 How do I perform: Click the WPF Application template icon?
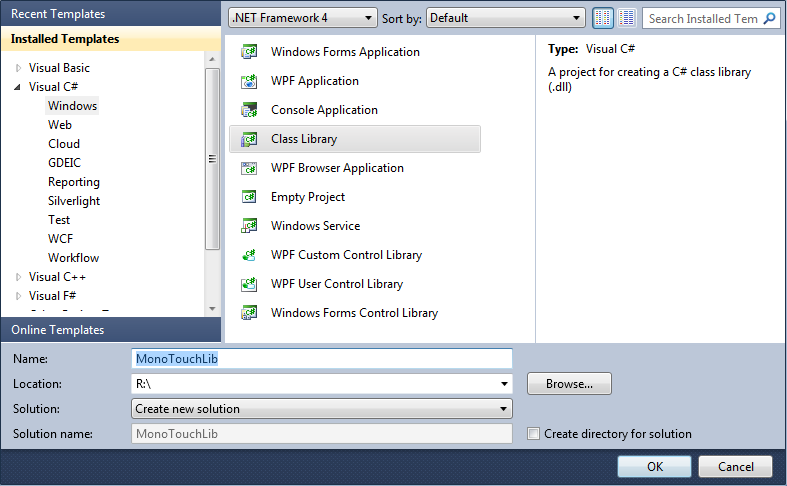click(250, 81)
